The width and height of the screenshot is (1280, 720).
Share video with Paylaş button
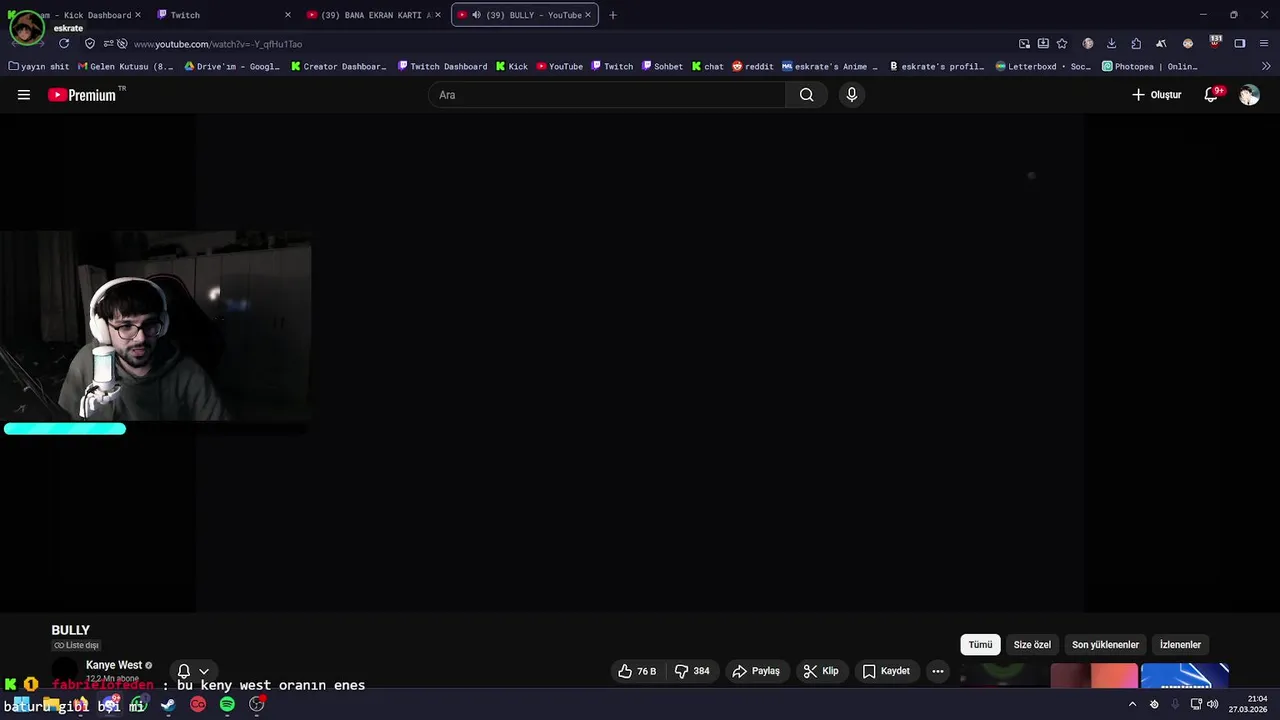[756, 671]
